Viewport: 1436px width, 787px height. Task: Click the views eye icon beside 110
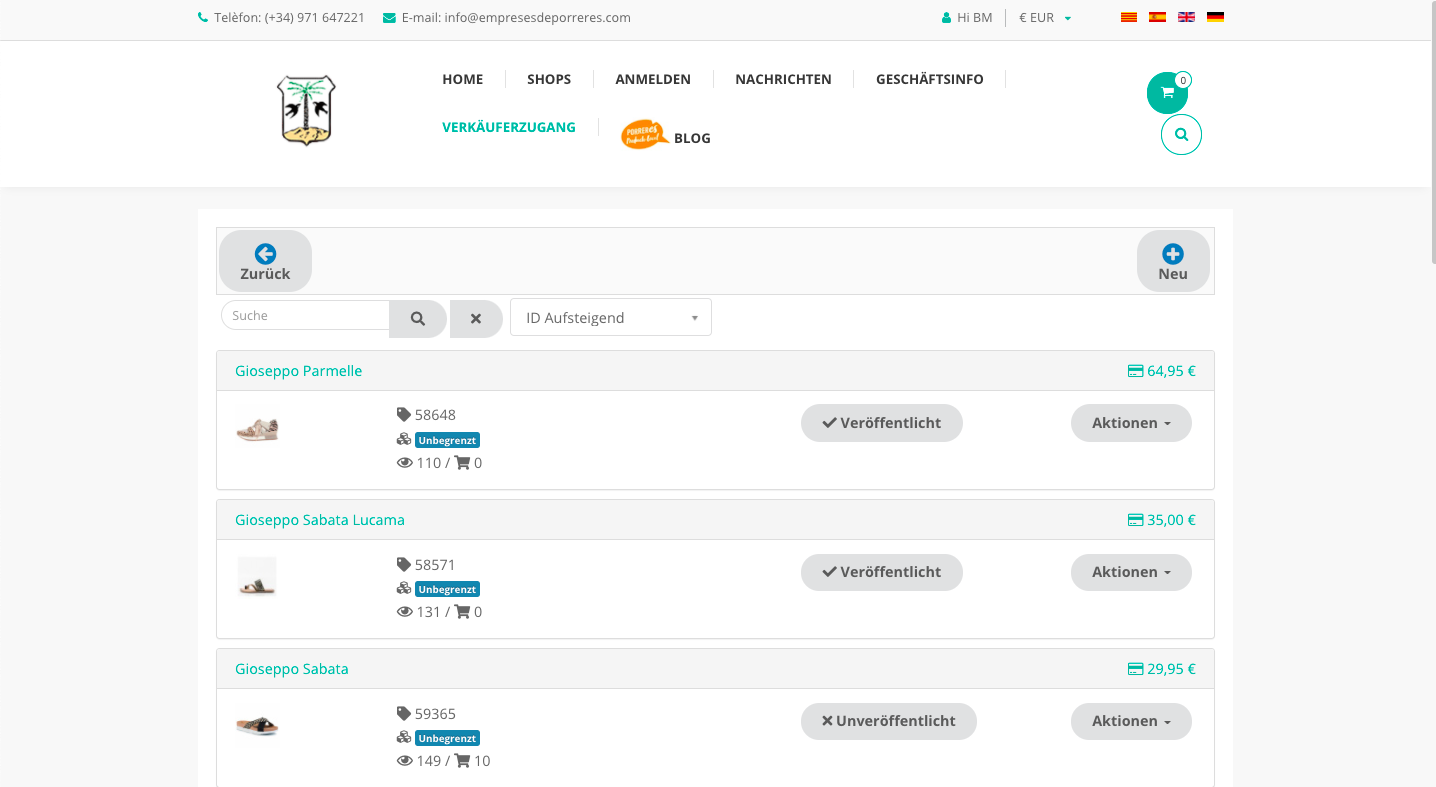tap(405, 463)
